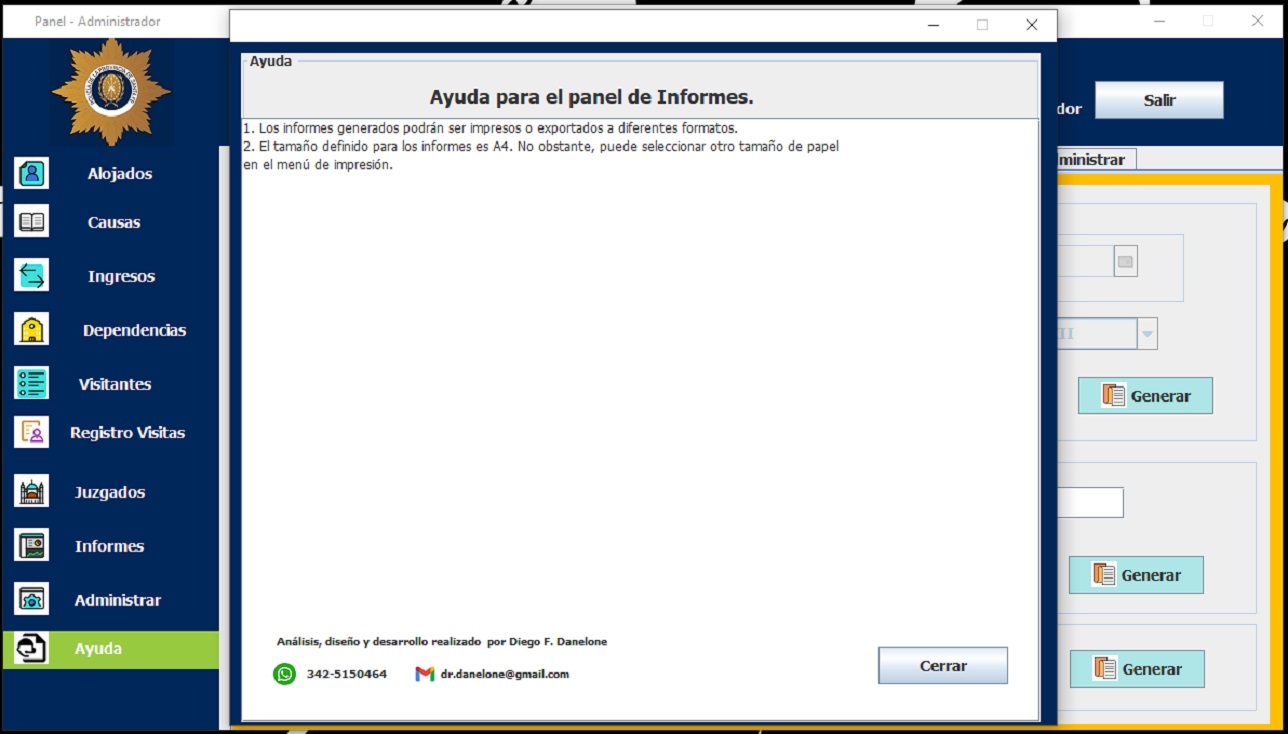Expand the combo box dropdown arrow
The width and height of the screenshot is (1288, 734).
(x=1147, y=334)
